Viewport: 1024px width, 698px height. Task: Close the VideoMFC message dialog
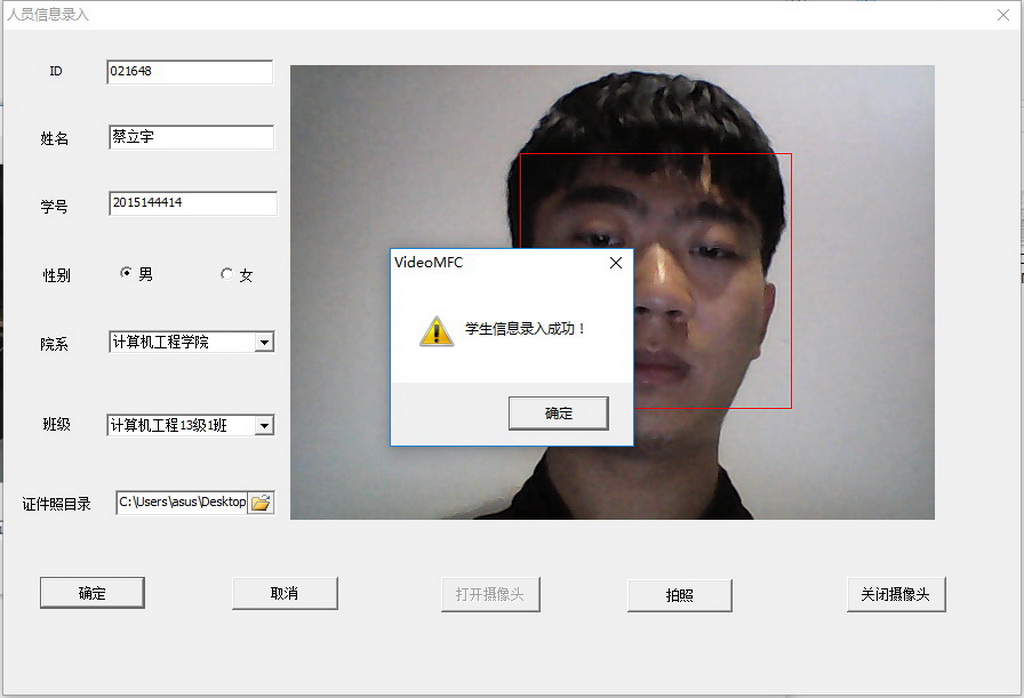click(616, 263)
